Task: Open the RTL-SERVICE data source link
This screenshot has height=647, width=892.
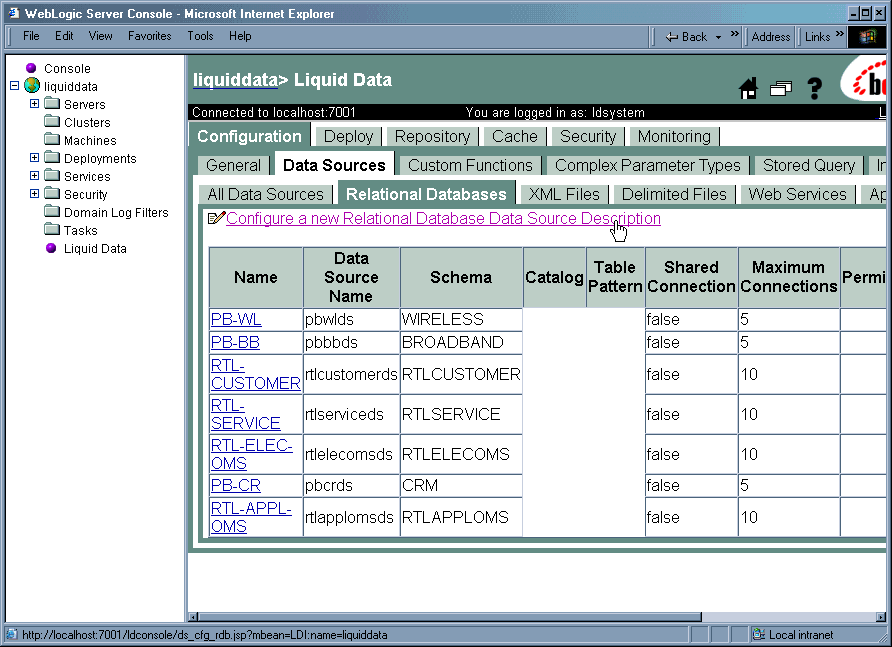Action: [245, 414]
